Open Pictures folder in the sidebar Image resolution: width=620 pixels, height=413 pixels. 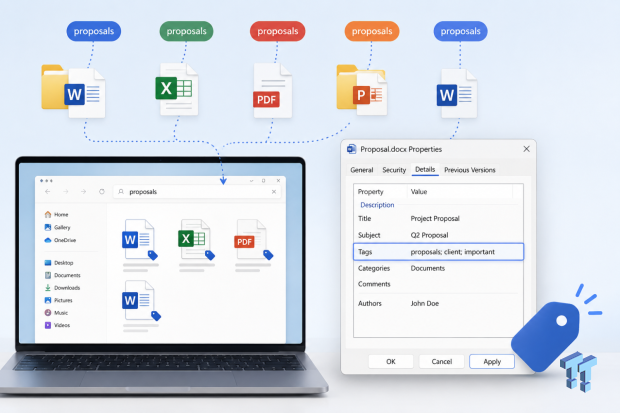point(59,300)
